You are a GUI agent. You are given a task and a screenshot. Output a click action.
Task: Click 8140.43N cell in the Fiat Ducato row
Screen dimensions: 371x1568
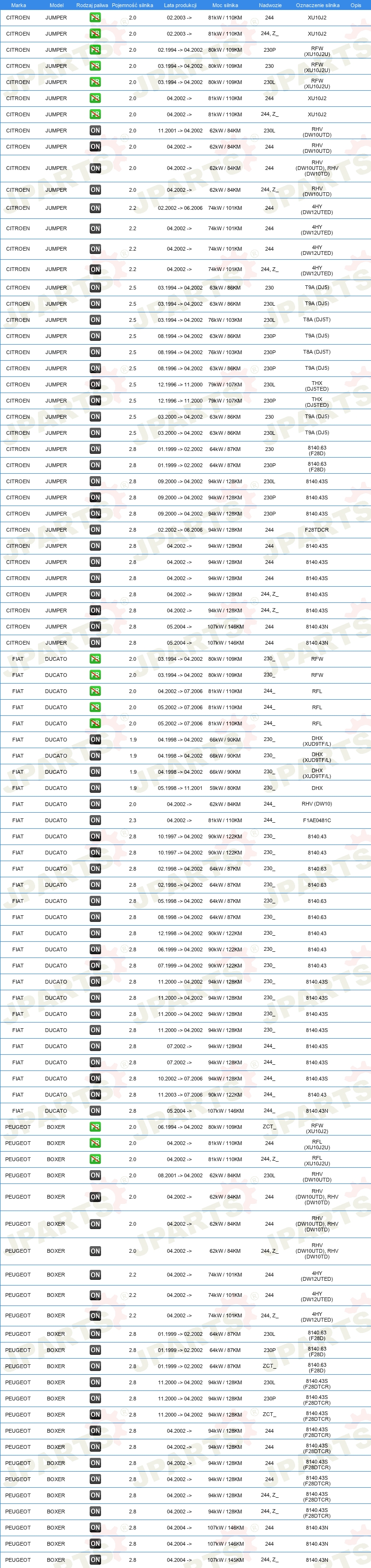(x=317, y=1110)
